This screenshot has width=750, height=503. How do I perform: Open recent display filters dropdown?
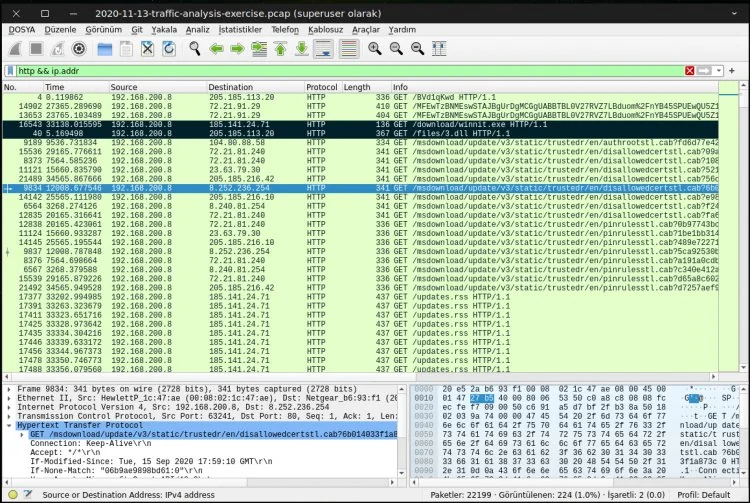pos(718,71)
